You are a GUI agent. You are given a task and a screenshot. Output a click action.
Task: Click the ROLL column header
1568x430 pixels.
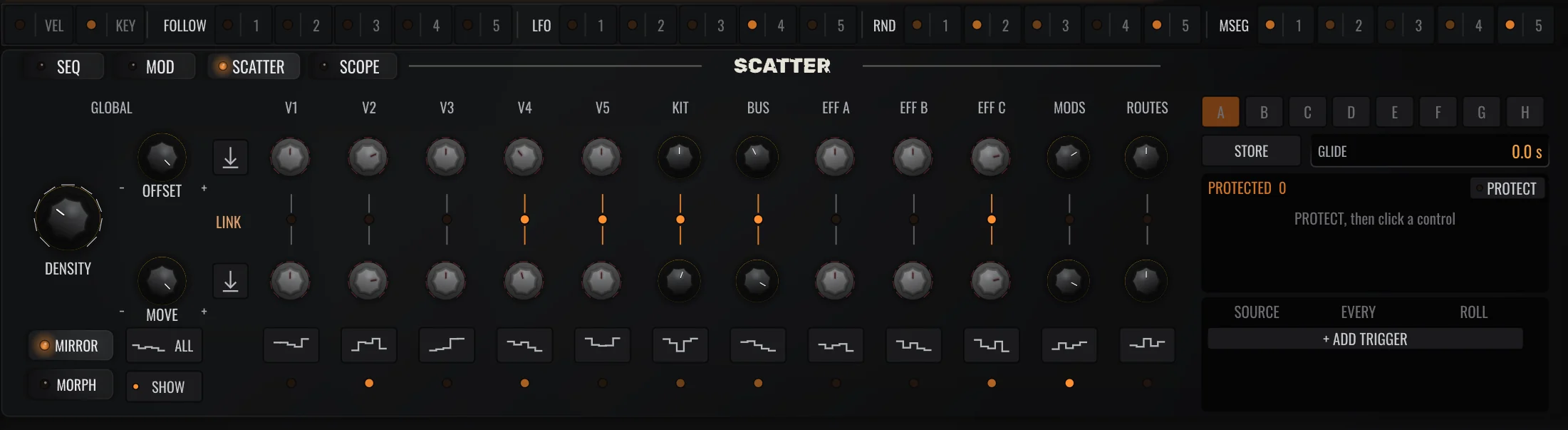click(x=1473, y=312)
